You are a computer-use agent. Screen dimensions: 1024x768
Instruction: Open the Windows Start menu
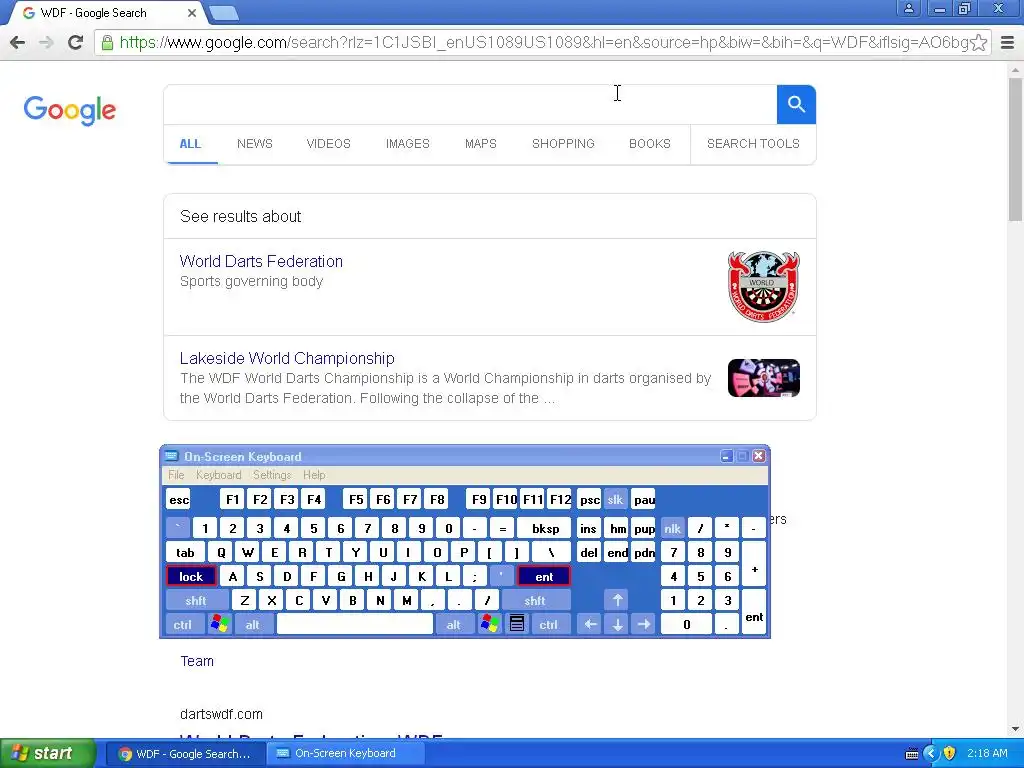(x=48, y=754)
